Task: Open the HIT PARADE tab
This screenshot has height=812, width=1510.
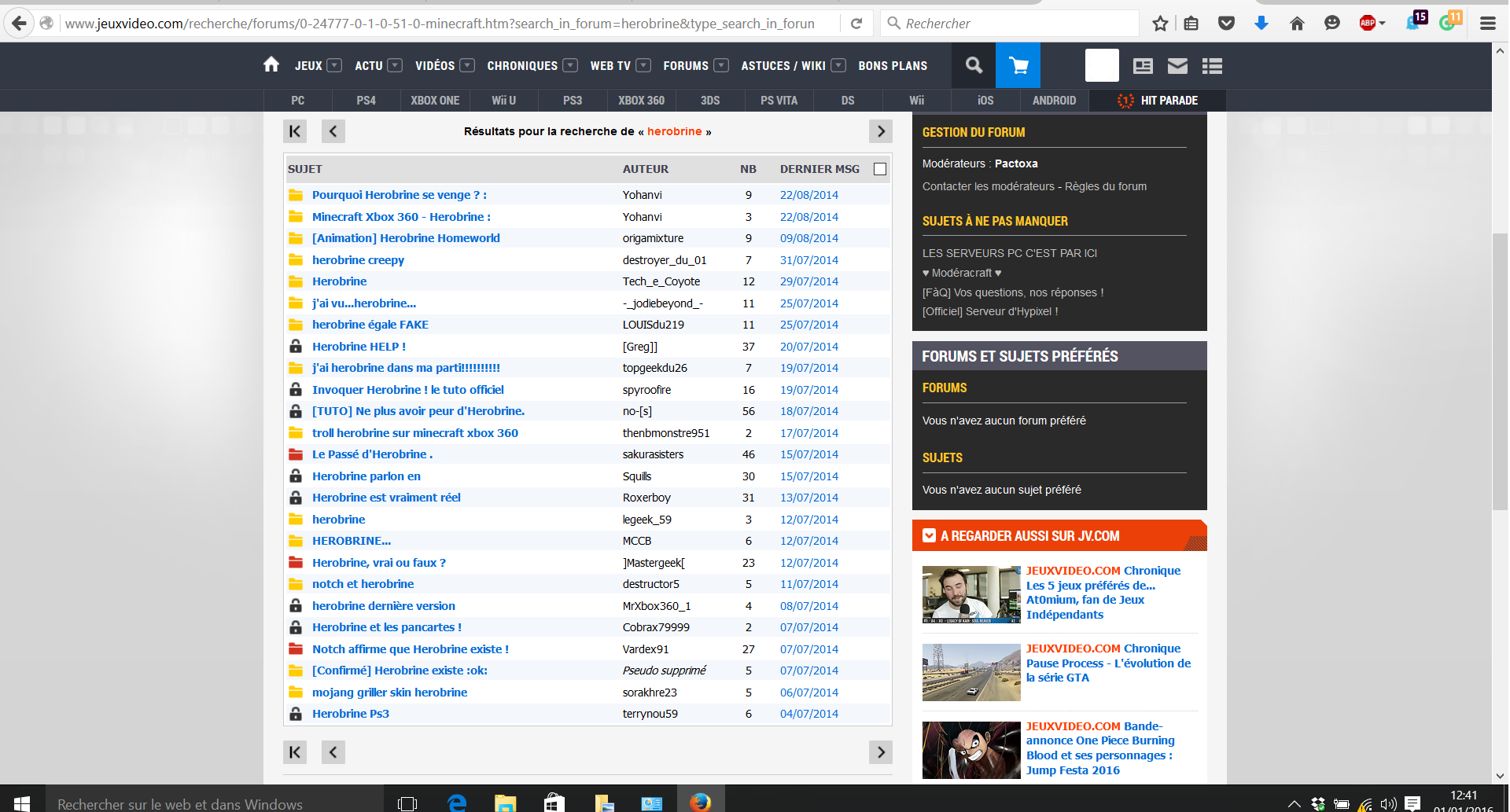Action: (1158, 101)
